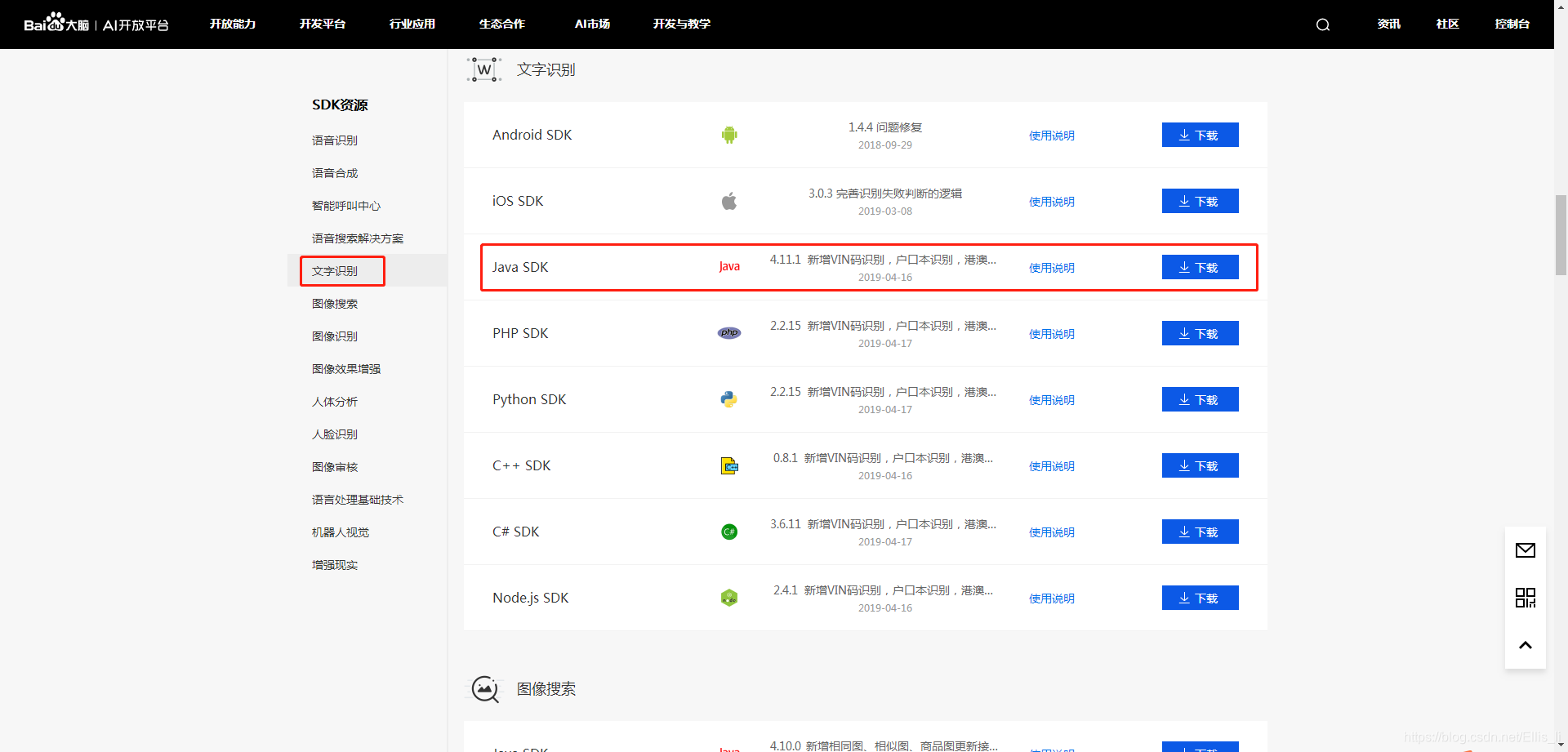Viewport: 1568px width, 752px height.
Task: Select 语音合成 in the SDK sidebar
Action: [x=335, y=173]
